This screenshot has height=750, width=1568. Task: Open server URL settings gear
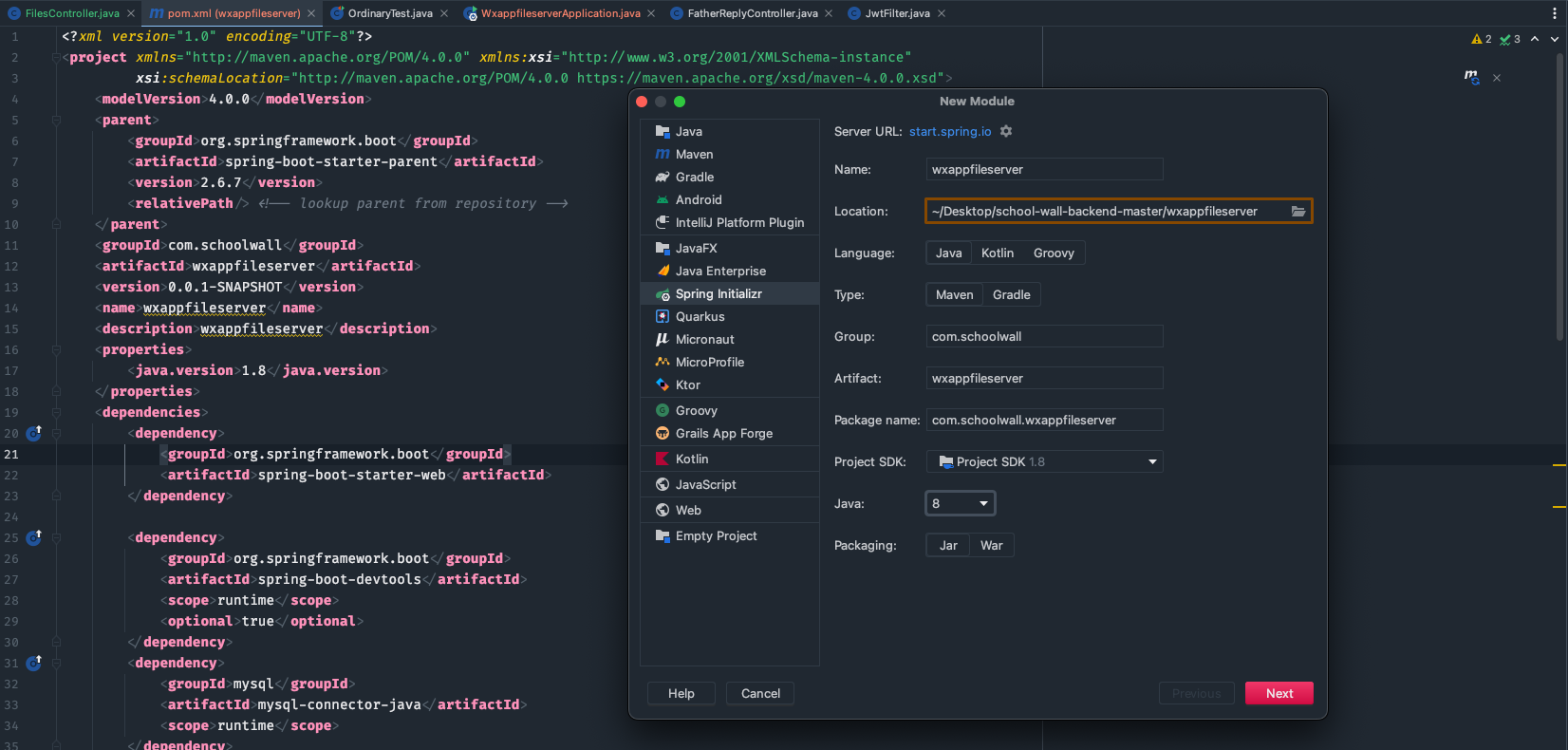1006,131
